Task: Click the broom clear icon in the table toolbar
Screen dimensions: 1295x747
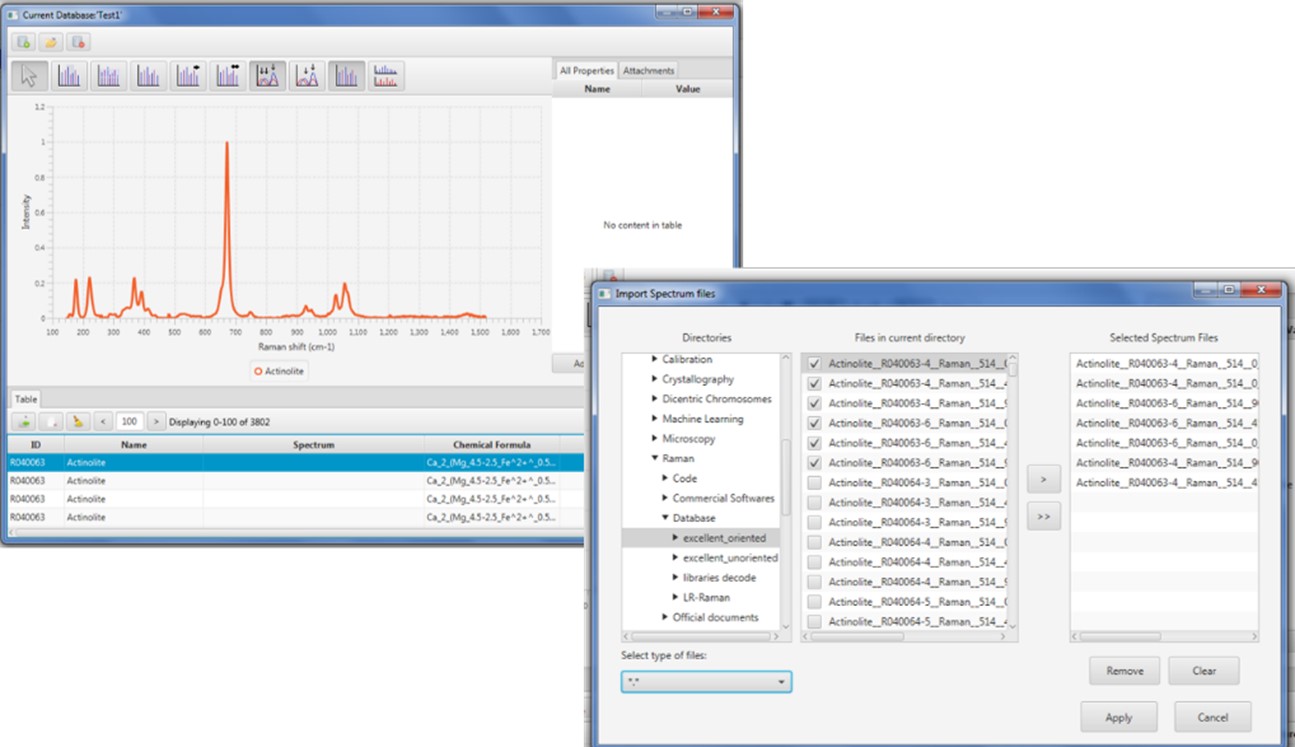Action: click(78, 422)
